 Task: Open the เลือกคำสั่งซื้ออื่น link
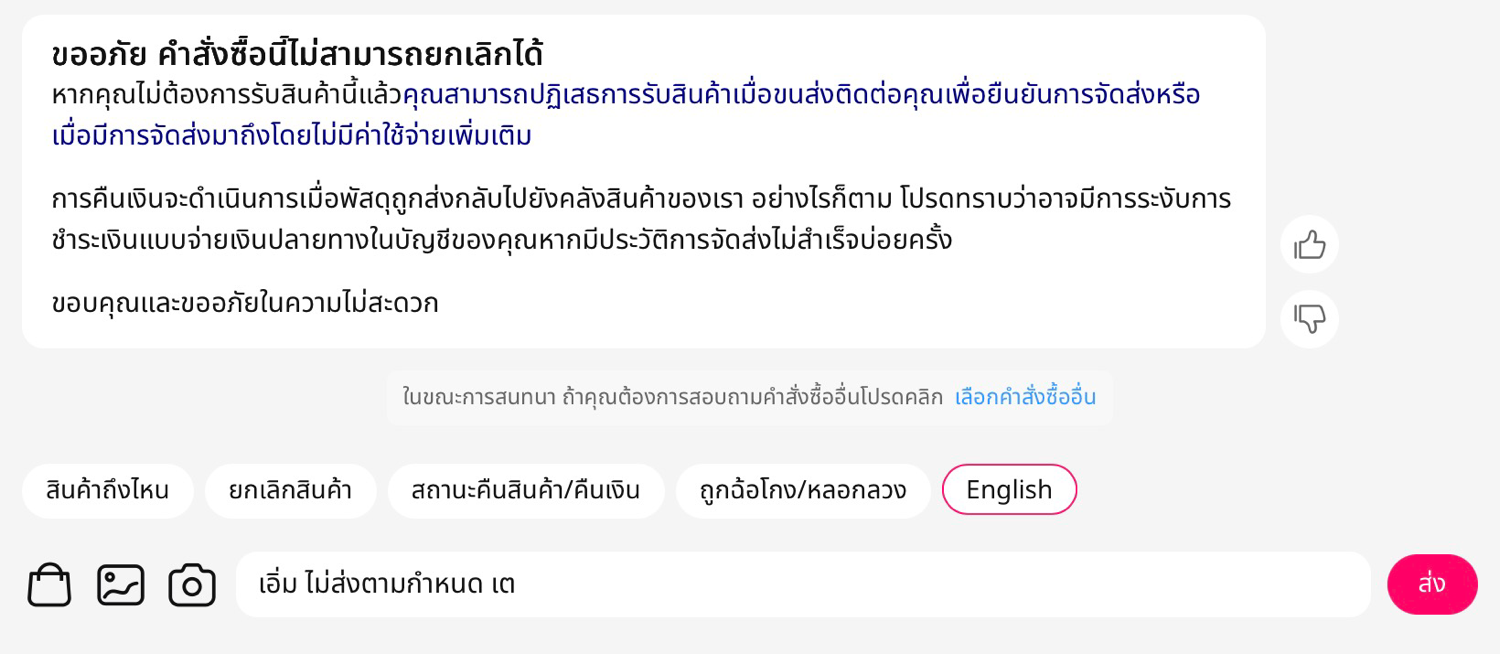1025,397
